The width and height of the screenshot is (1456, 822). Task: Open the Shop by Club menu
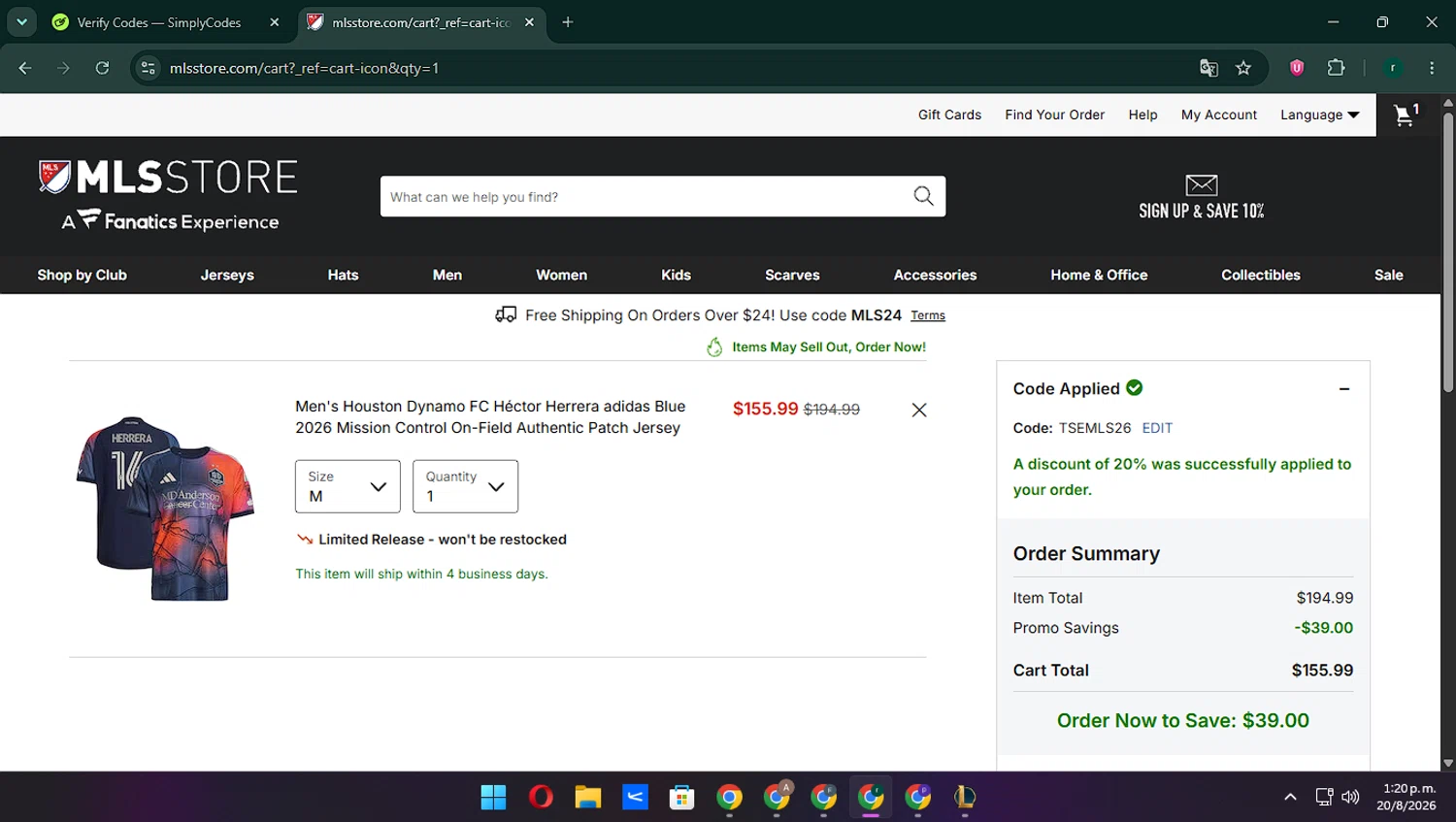point(83,275)
